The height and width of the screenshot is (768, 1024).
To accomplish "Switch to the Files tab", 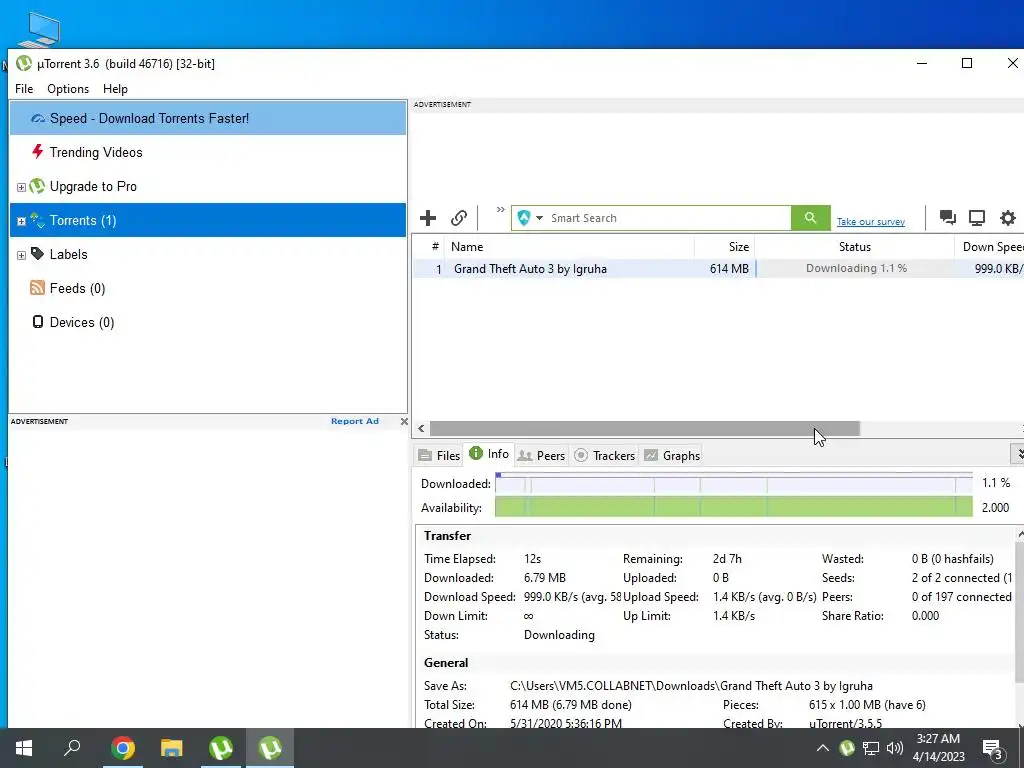I will click(x=440, y=455).
